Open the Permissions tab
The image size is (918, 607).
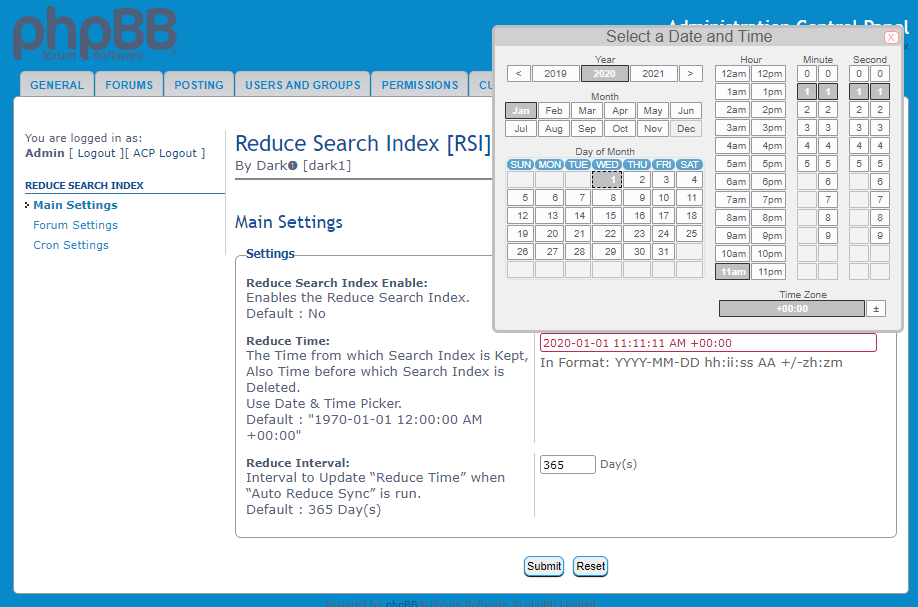(419, 85)
